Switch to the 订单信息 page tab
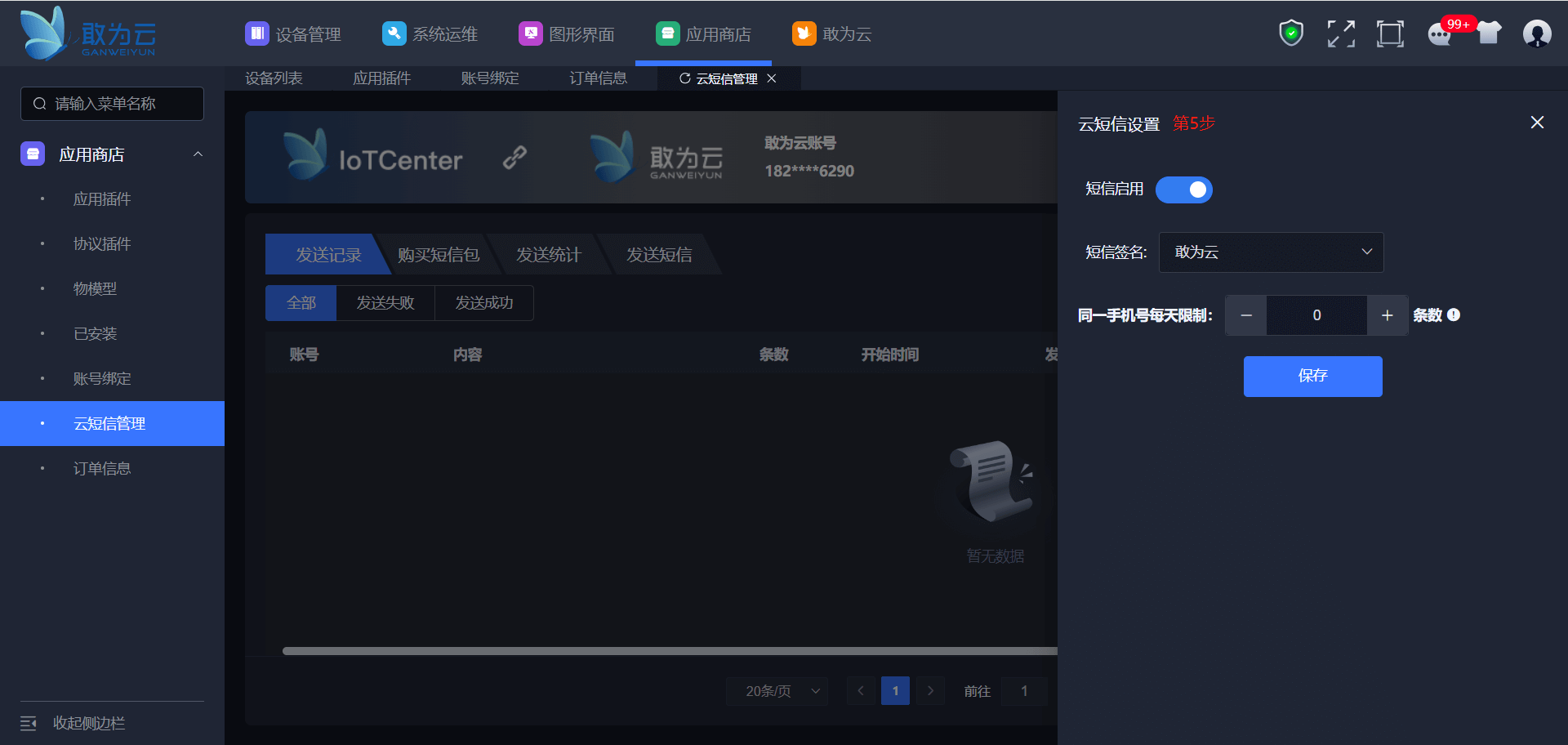The height and width of the screenshot is (745, 1568). point(598,78)
